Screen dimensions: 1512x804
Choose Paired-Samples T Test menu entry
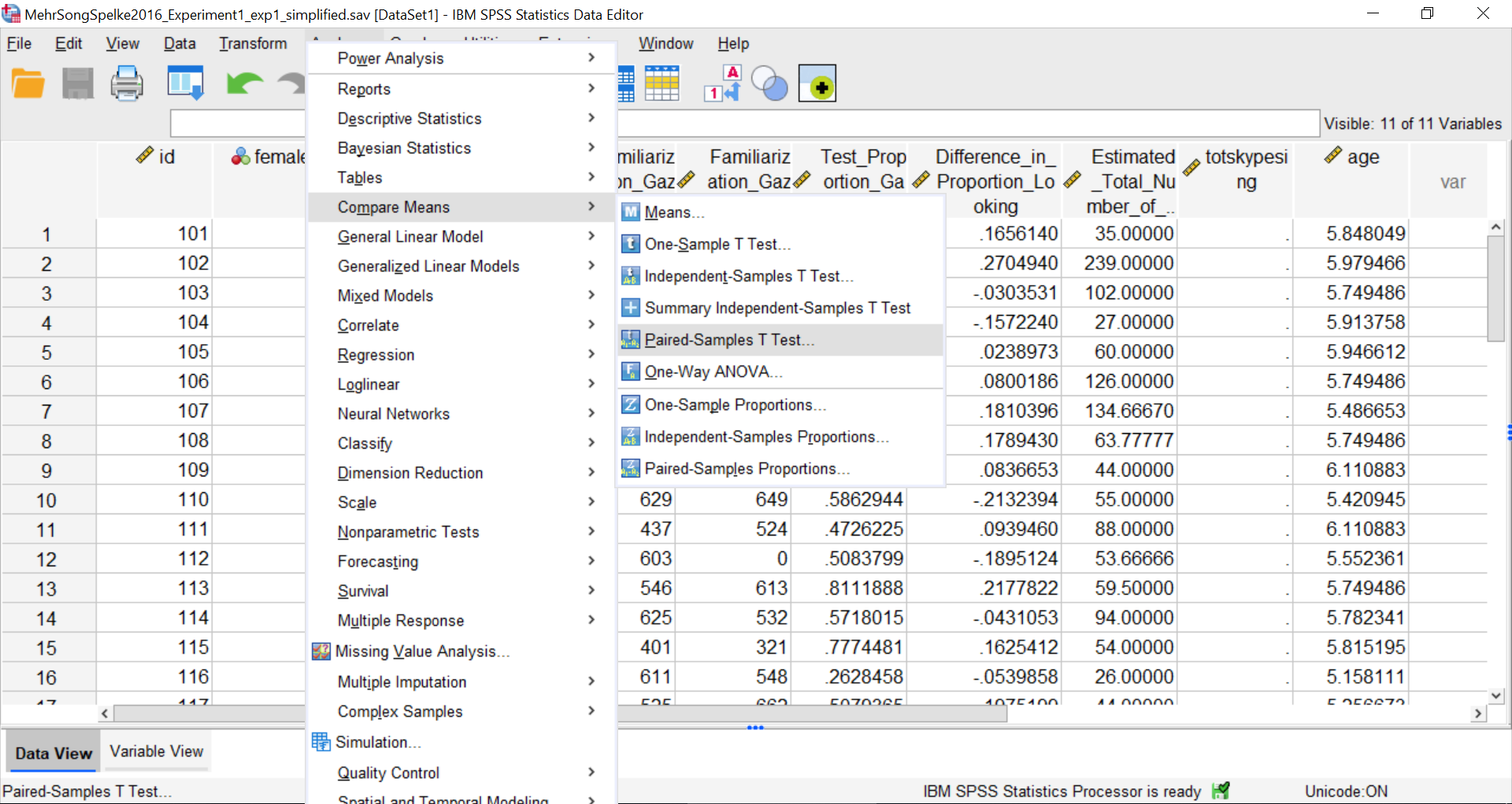tap(780, 339)
